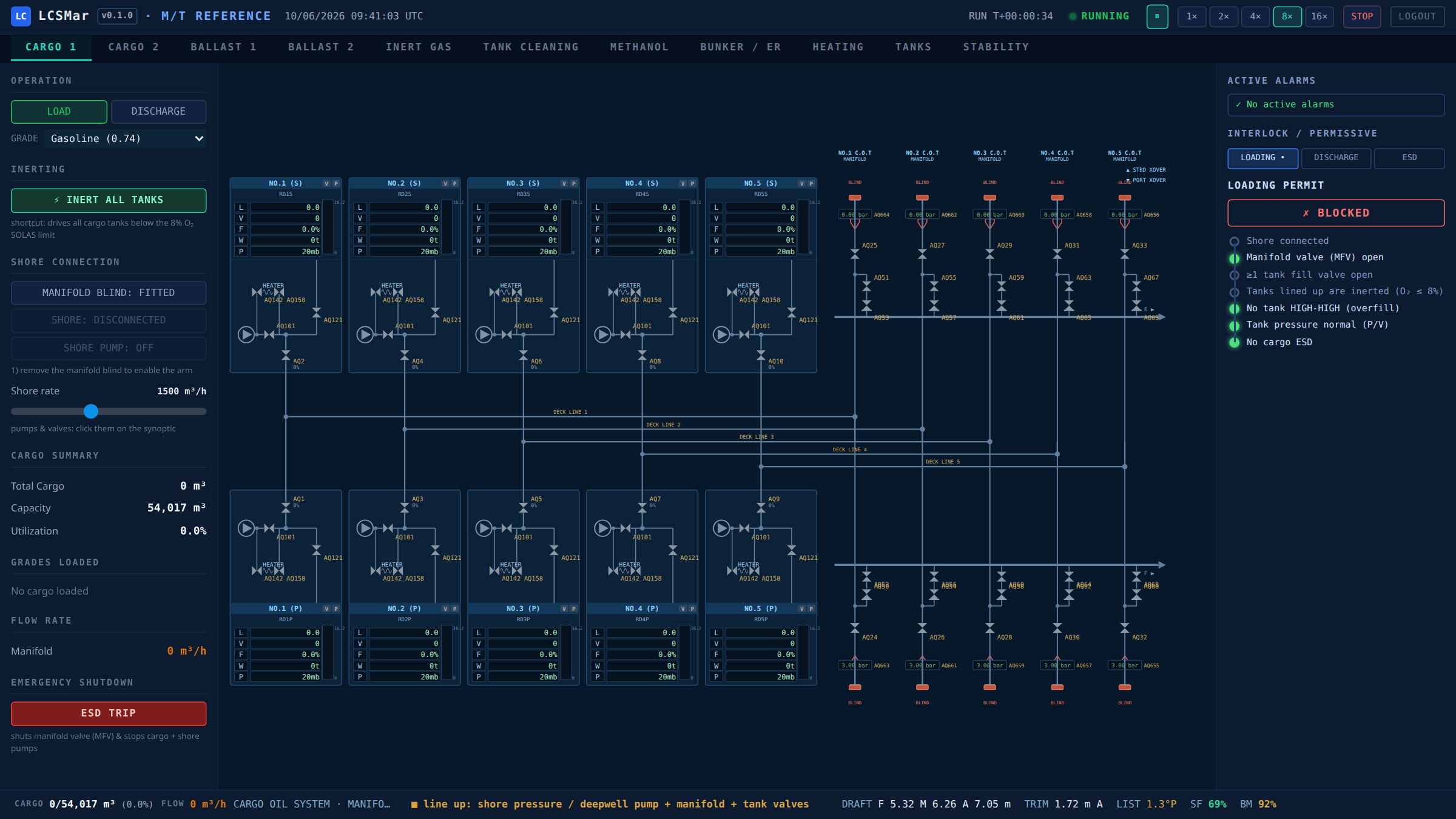
Task: Set simulation speed to 16×
Action: point(1319,16)
